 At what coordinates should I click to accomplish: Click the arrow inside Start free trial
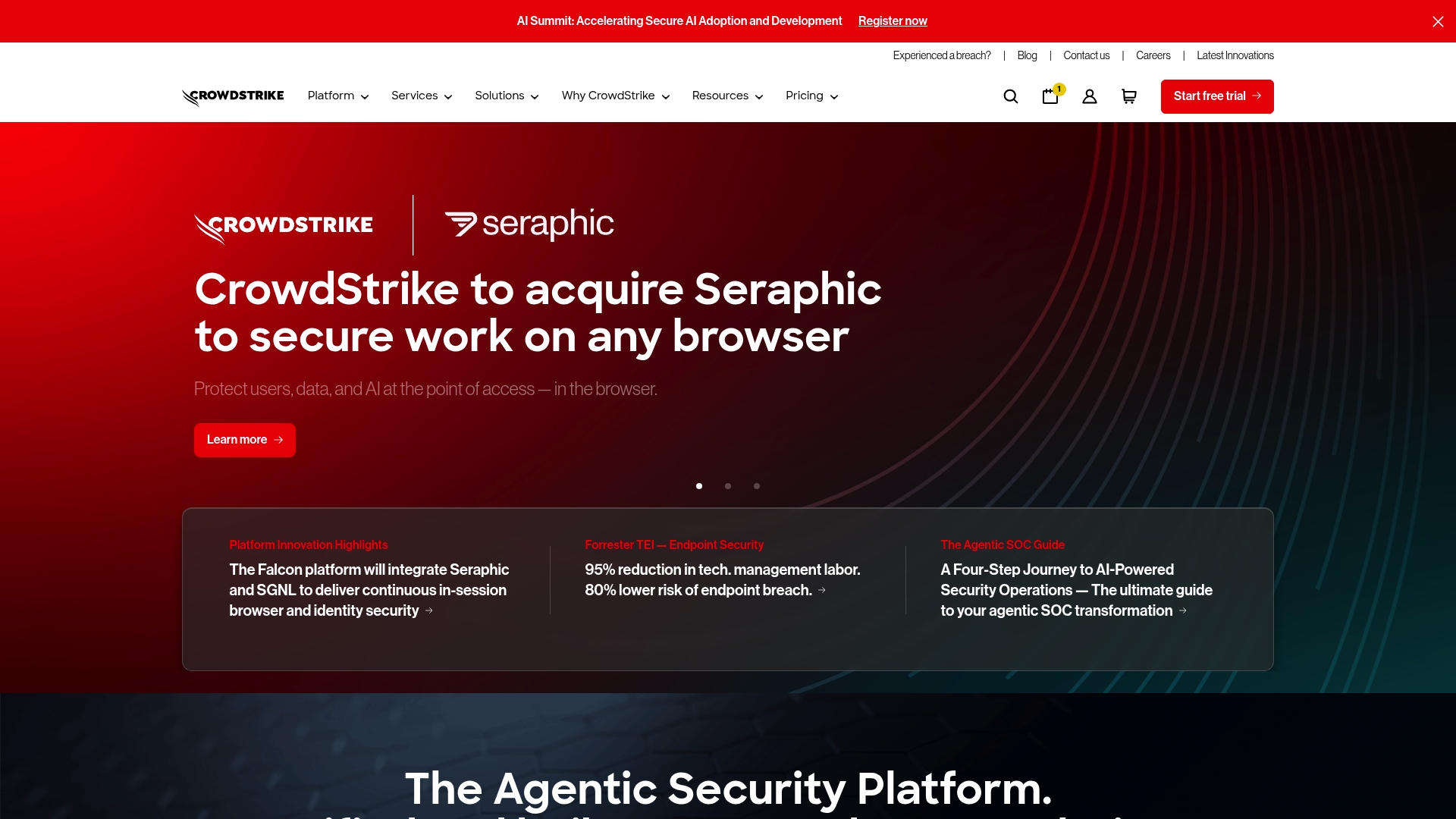[x=1257, y=96]
